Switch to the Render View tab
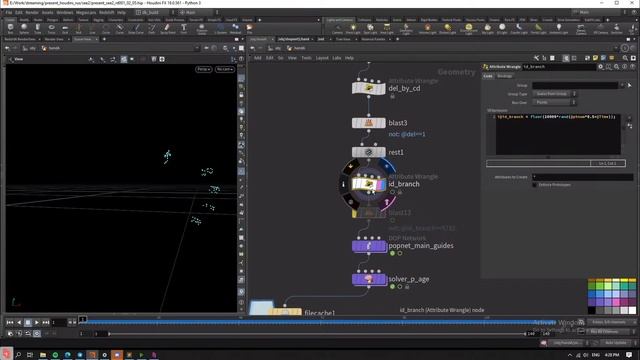 [x=54, y=39]
